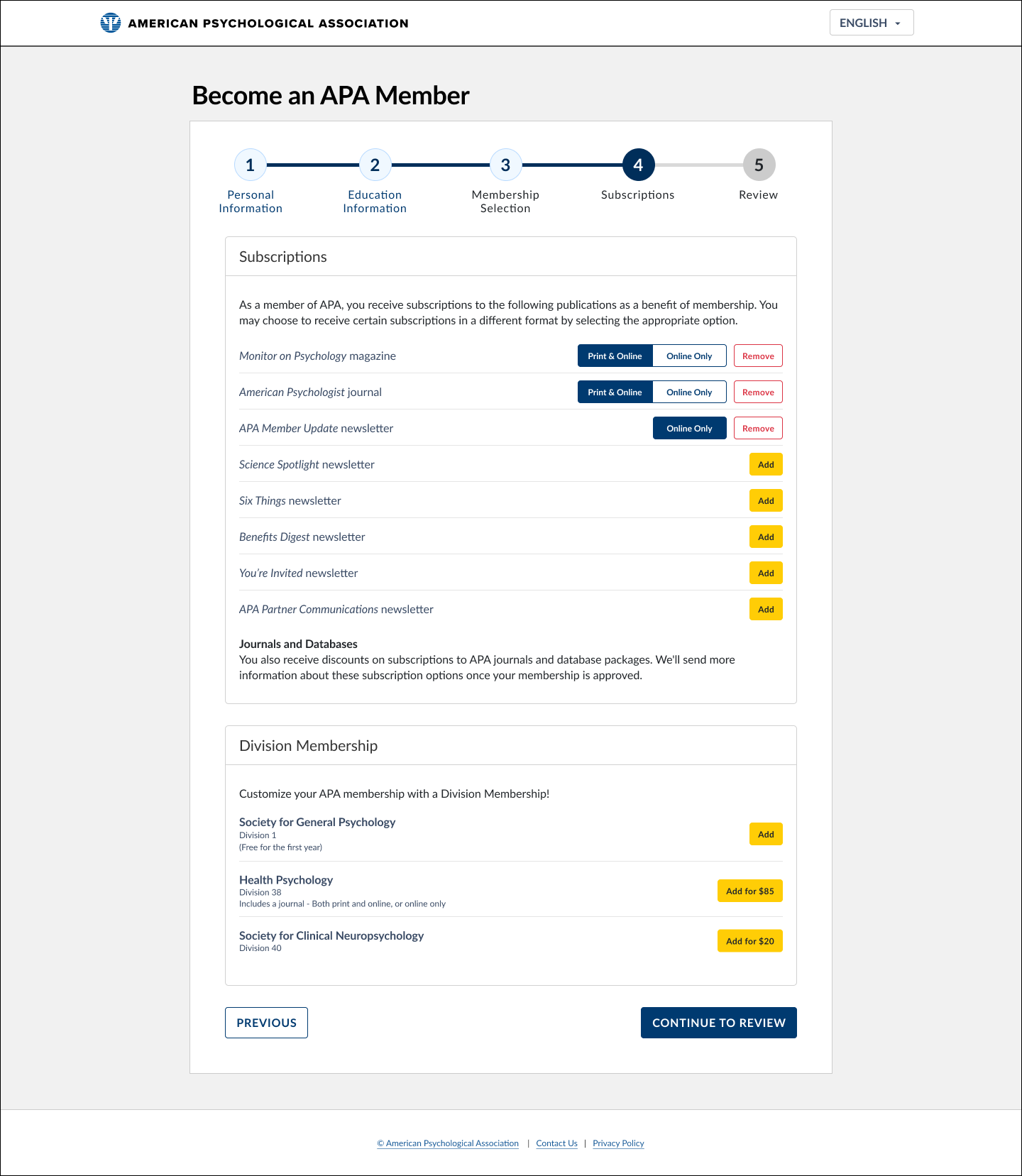The image size is (1022, 1176).
Task: Remove American Psychologist journal subscription
Action: click(x=758, y=392)
